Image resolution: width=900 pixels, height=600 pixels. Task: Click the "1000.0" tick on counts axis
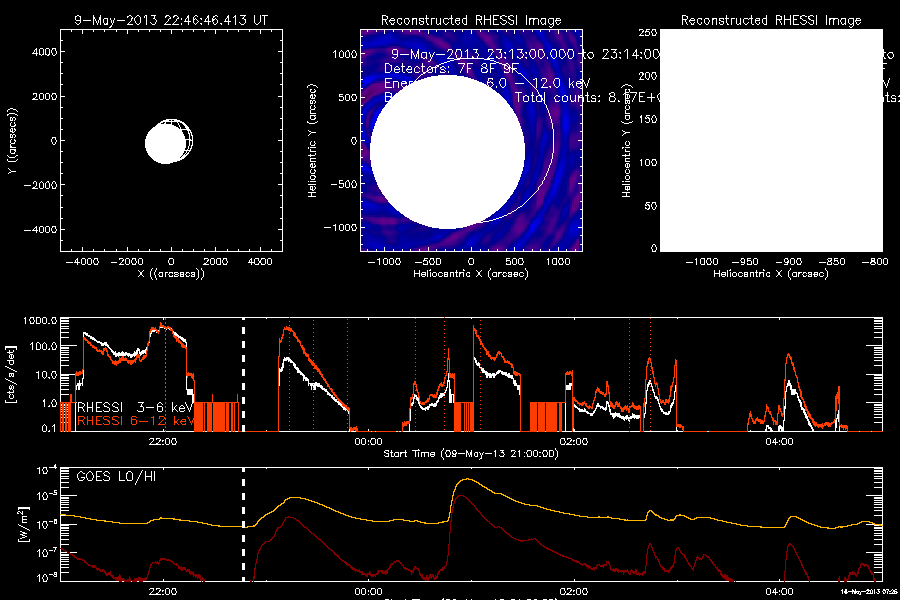click(40, 320)
